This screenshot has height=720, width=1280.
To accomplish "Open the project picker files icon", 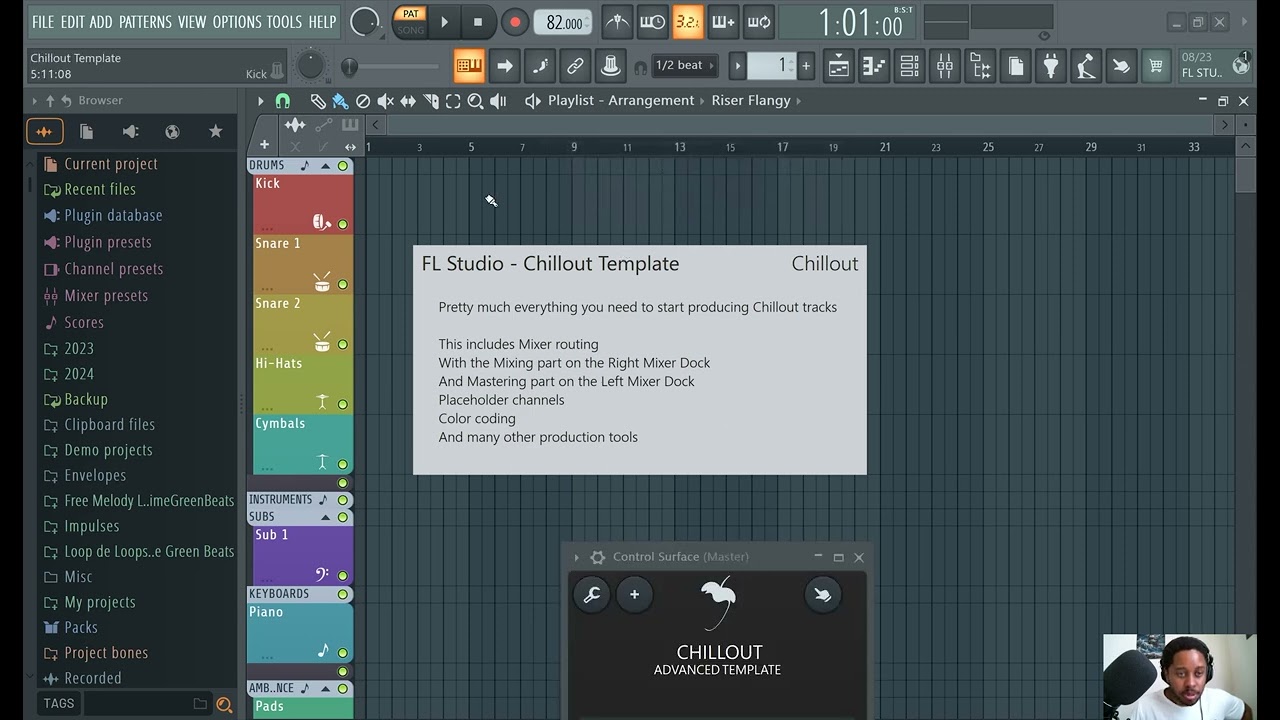I will [x=1015, y=66].
